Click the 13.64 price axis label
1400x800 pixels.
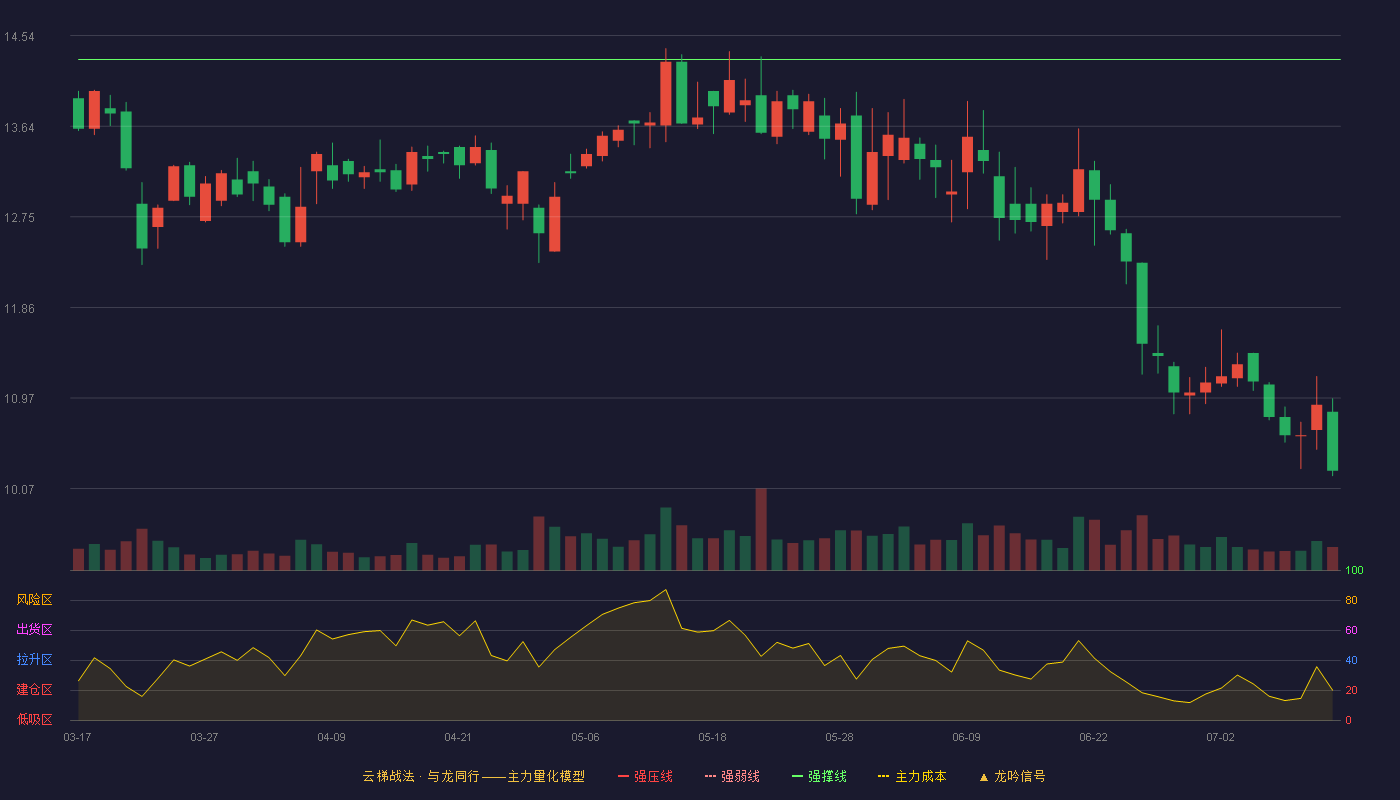(19, 128)
